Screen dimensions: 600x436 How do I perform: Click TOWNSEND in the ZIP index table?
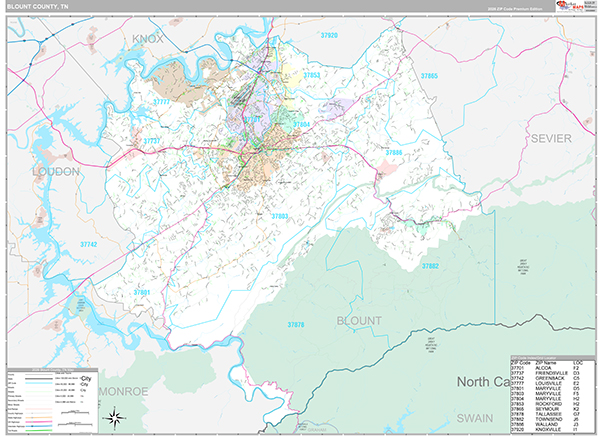tap(549, 419)
